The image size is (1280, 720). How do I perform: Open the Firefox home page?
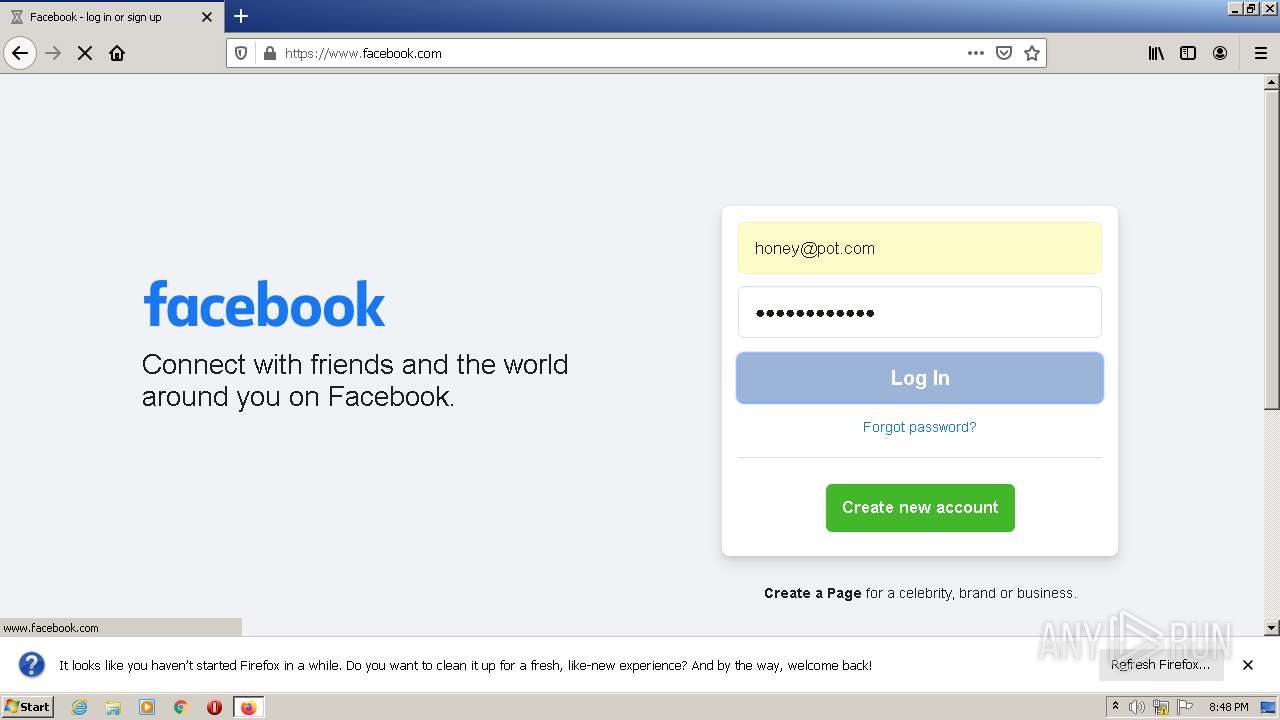117,53
